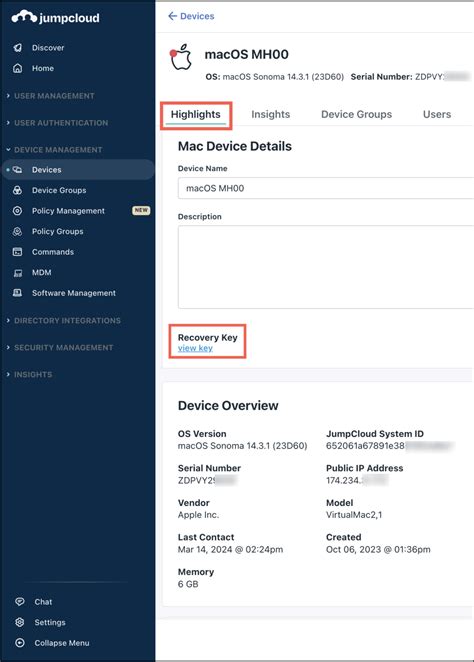Expand the User Authentication section
The image size is (474, 662).
pyautogui.click(x=57, y=123)
